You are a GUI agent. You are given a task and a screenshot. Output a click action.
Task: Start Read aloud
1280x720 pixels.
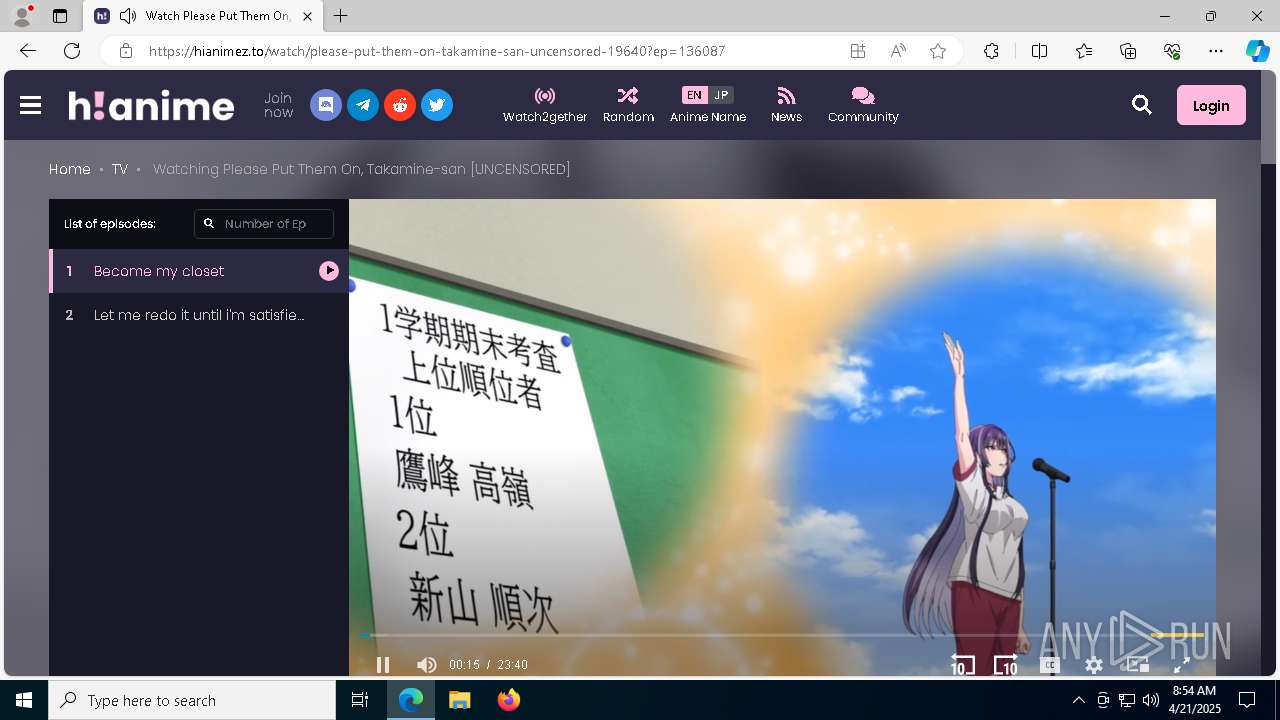click(898, 51)
